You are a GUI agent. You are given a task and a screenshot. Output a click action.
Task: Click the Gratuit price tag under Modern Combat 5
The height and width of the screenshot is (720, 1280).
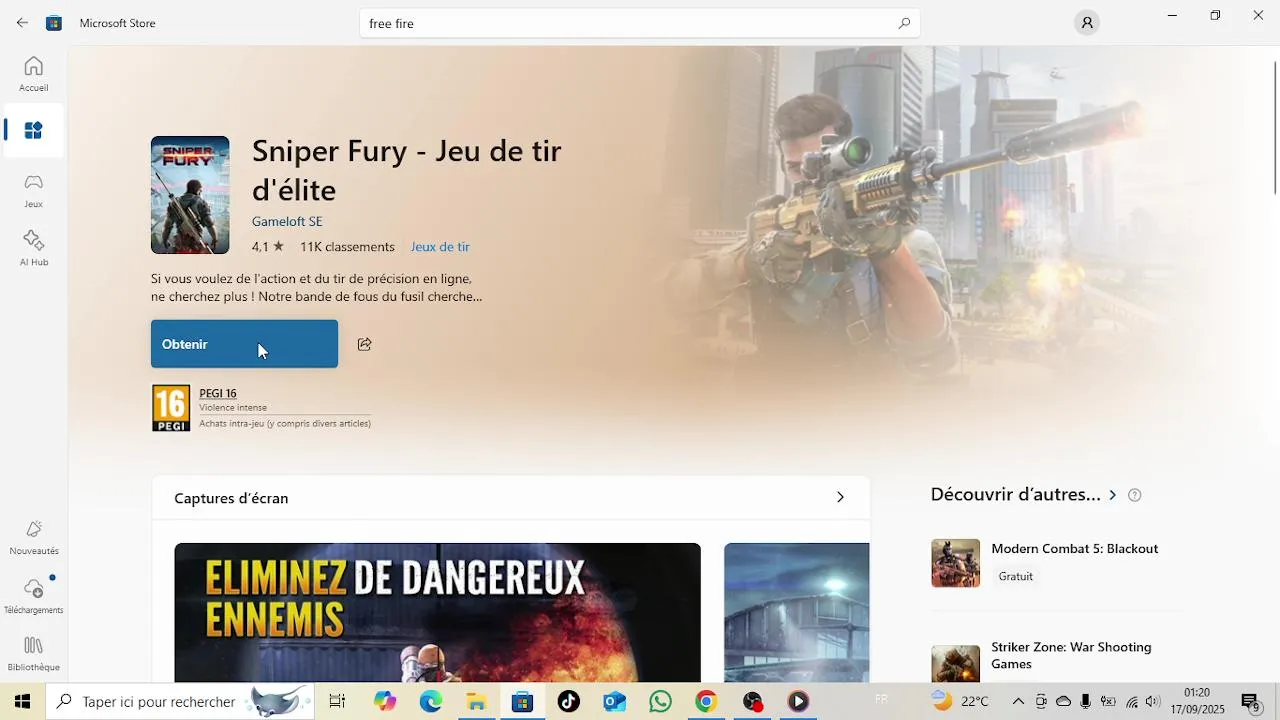1015,576
